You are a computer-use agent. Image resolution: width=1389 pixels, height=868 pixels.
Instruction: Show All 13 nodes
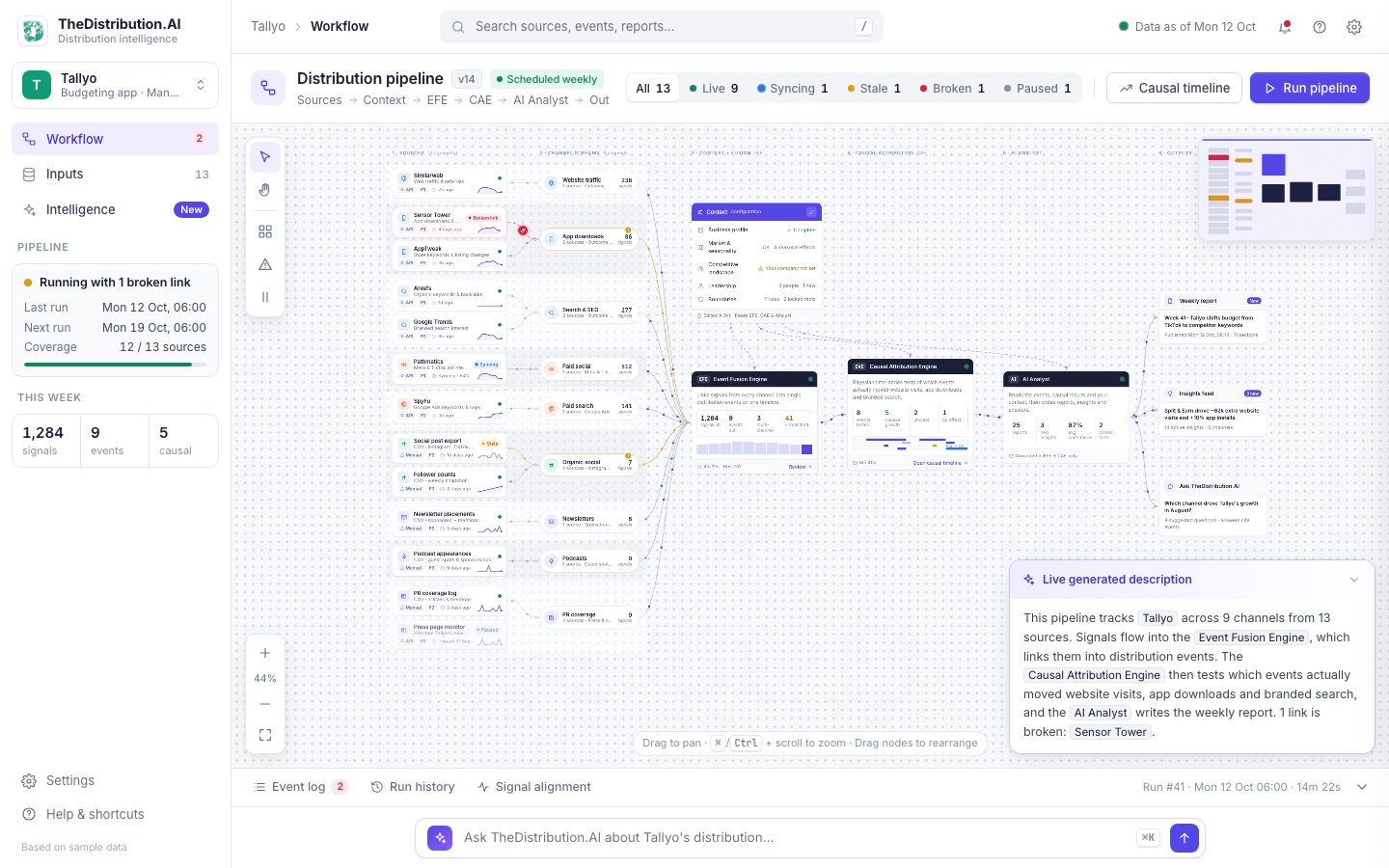click(653, 88)
